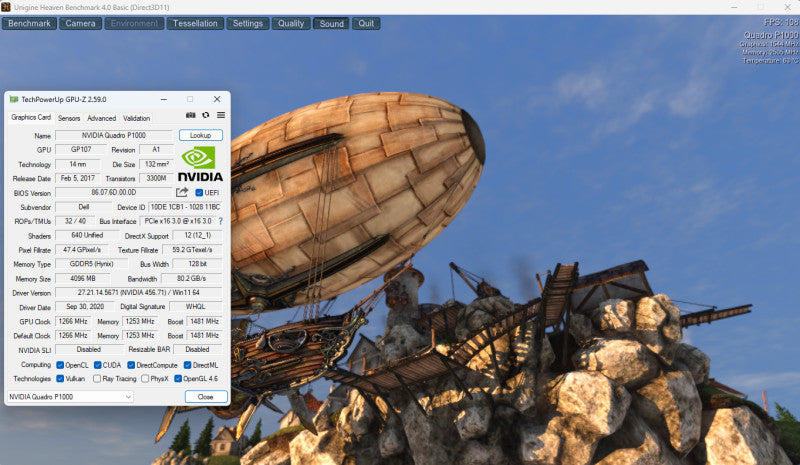Click the Driver Version field

click(x=139, y=292)
